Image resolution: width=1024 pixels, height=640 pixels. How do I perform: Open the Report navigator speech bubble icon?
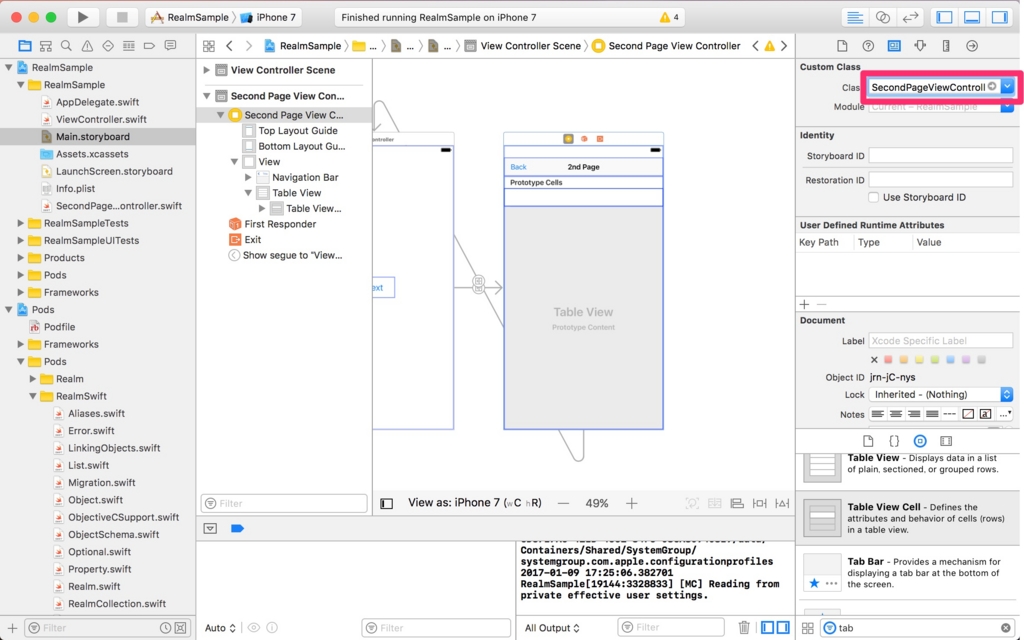(x=170, y=46)
